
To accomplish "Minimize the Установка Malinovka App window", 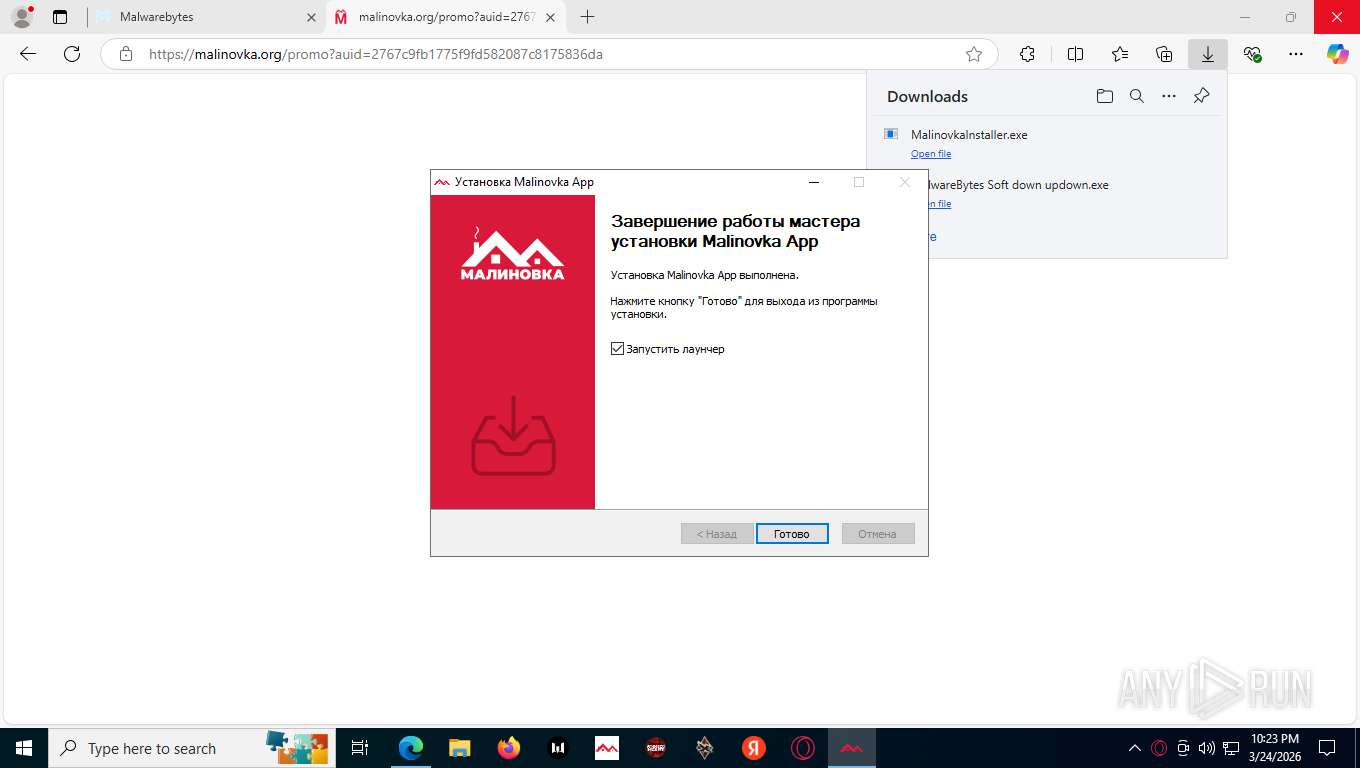I will click(x=814, y=182).
